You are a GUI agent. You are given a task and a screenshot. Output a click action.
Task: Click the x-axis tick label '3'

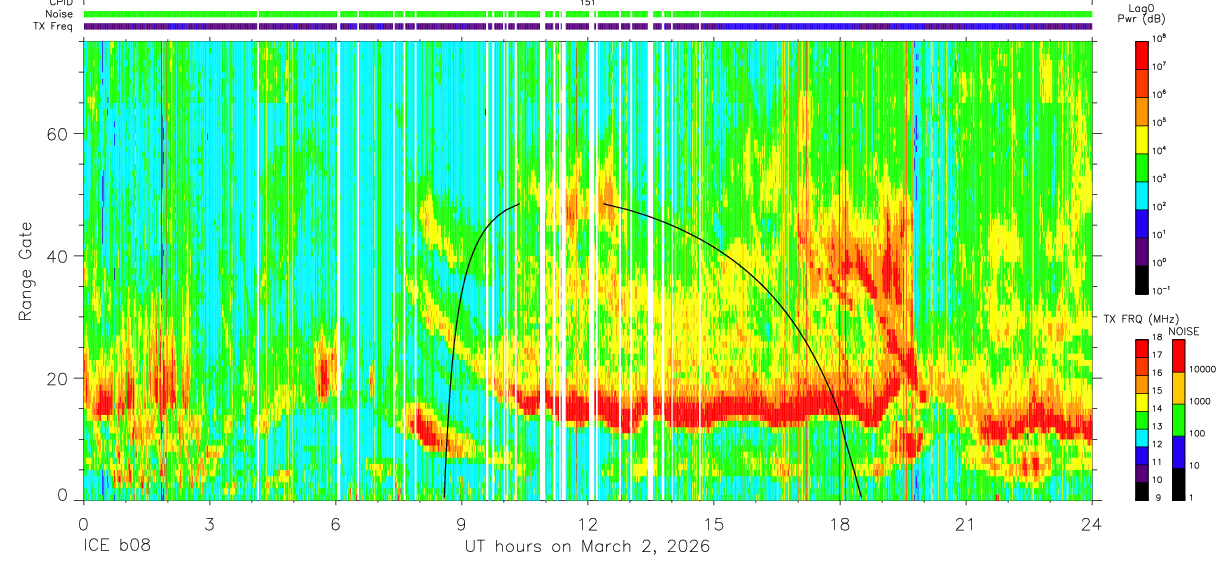(209, 524)
